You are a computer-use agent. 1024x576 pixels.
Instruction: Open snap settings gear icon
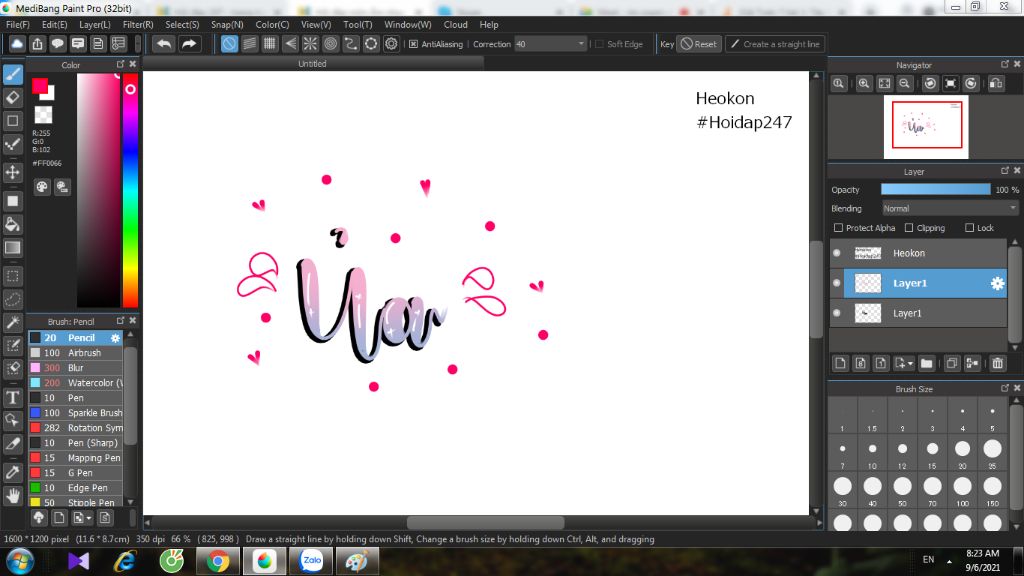(391, 44)
